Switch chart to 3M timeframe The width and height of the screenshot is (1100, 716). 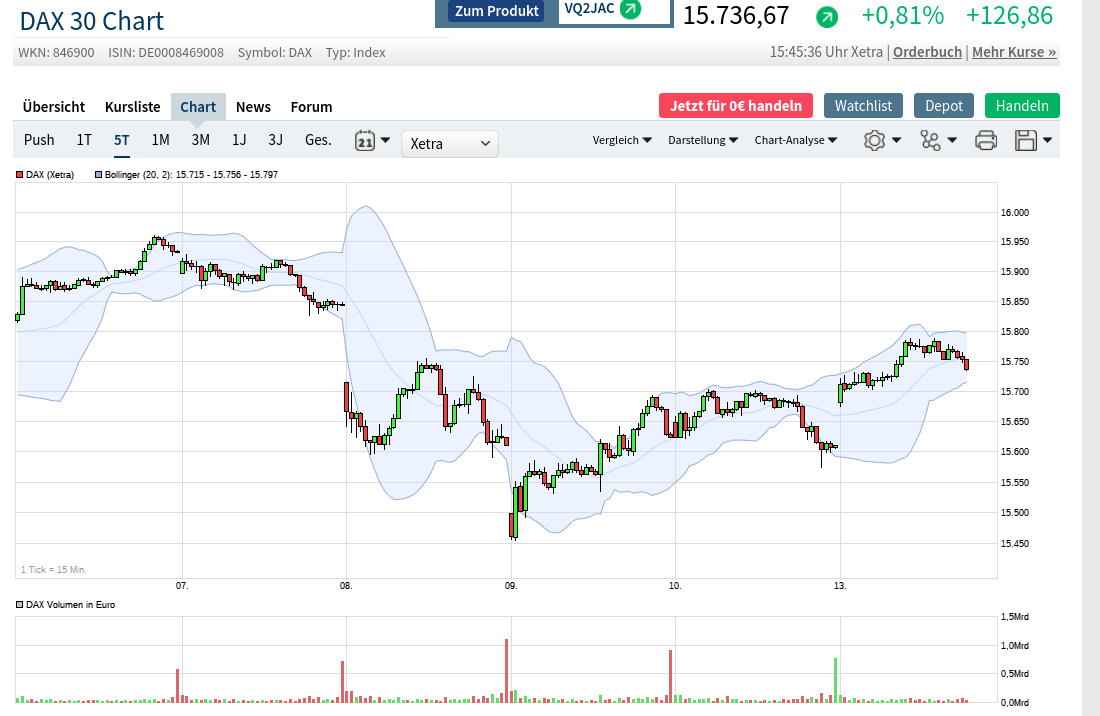tap(201, 140)
